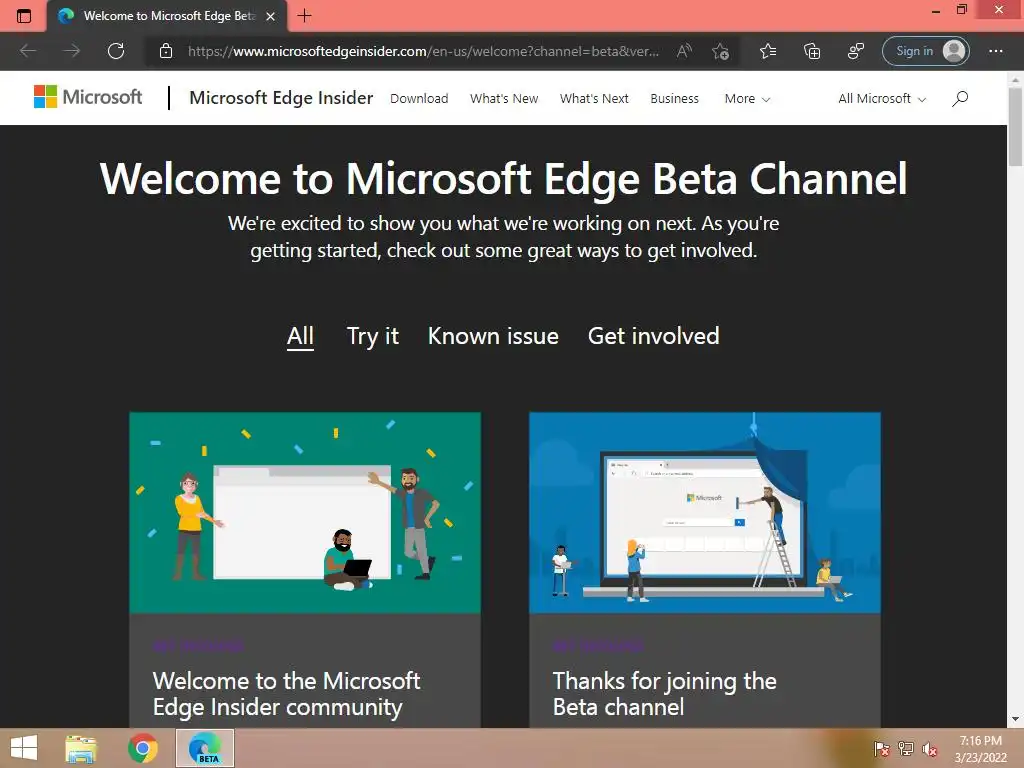1024x768 pixels.
Task: Open the Favorites panel
Action: pos(768,51)
